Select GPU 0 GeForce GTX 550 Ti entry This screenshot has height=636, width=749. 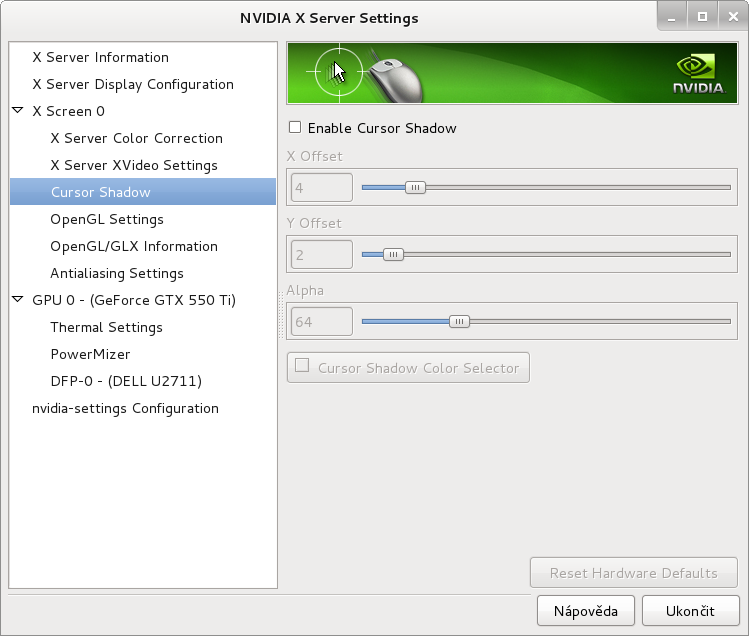pyautogui.click(x=134, y=300)
